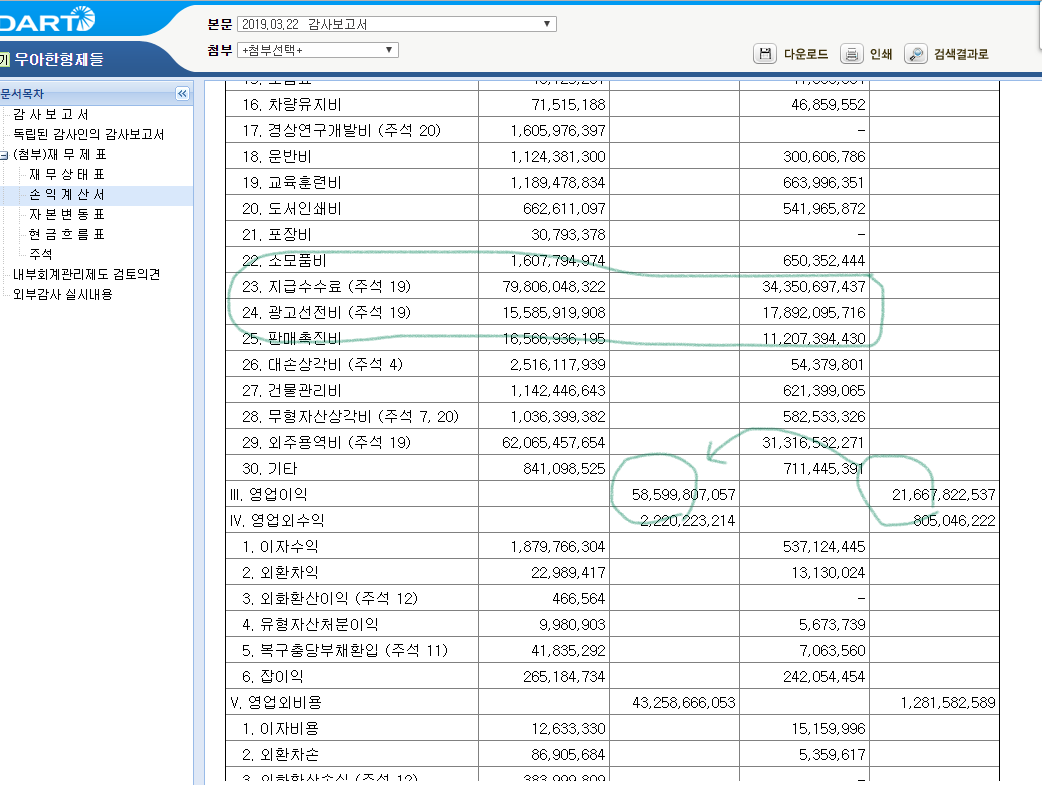The height and width of the screenshot is (785, 1042).
Task: Click the 22. 소모품비 row label
Action: tap(284, 260)
